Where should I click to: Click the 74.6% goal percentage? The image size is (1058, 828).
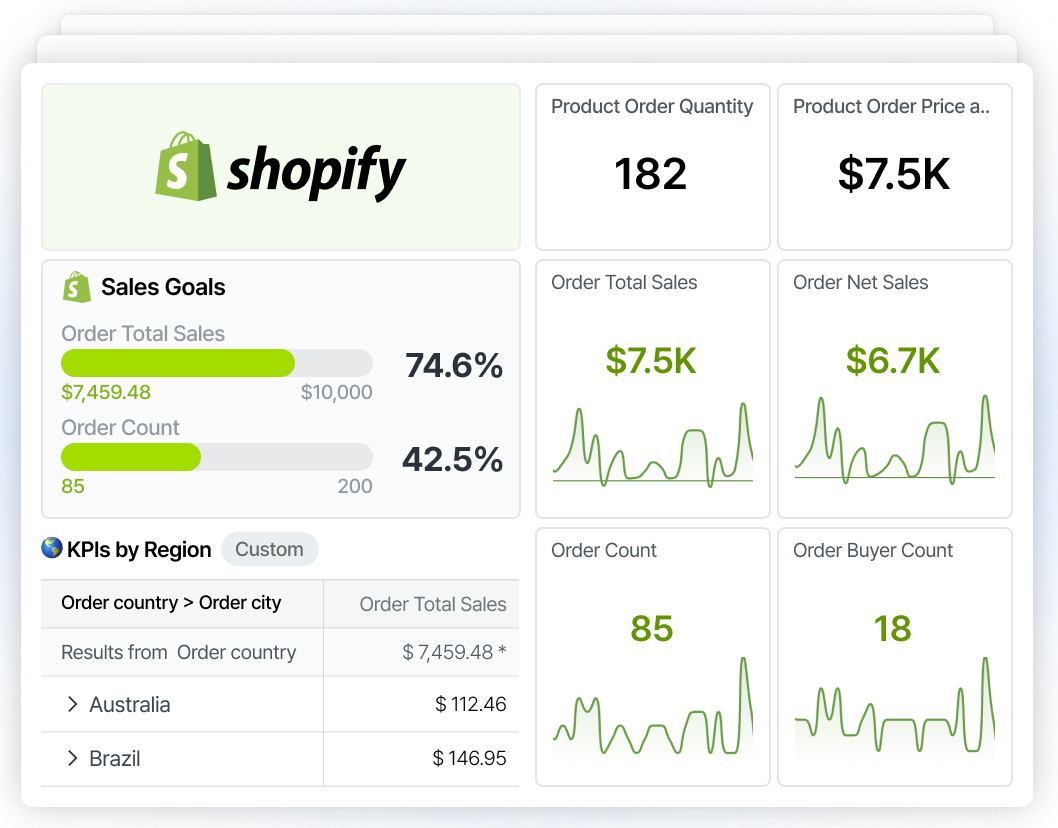454,365
